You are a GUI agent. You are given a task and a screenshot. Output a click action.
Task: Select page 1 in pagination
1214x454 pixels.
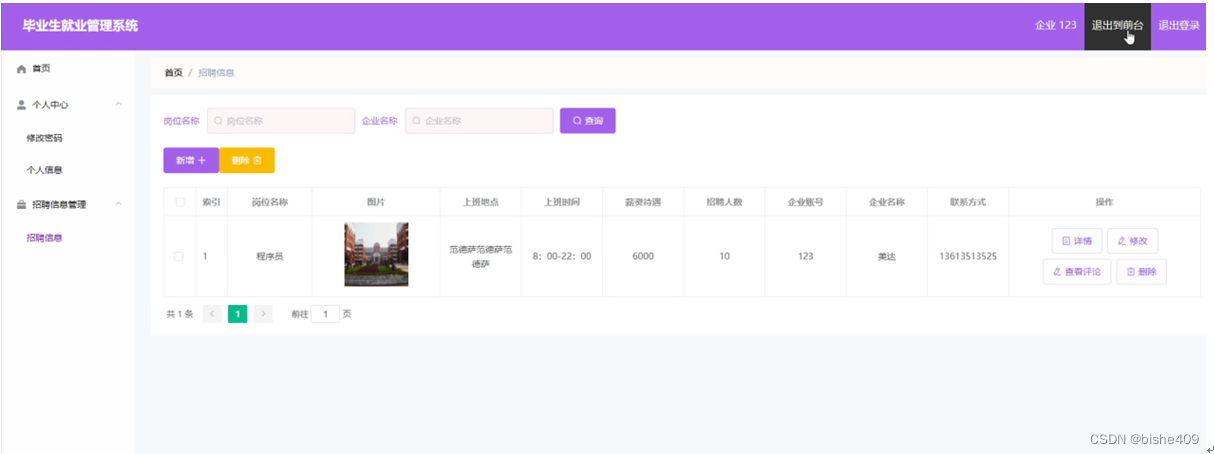click(238, 314)
